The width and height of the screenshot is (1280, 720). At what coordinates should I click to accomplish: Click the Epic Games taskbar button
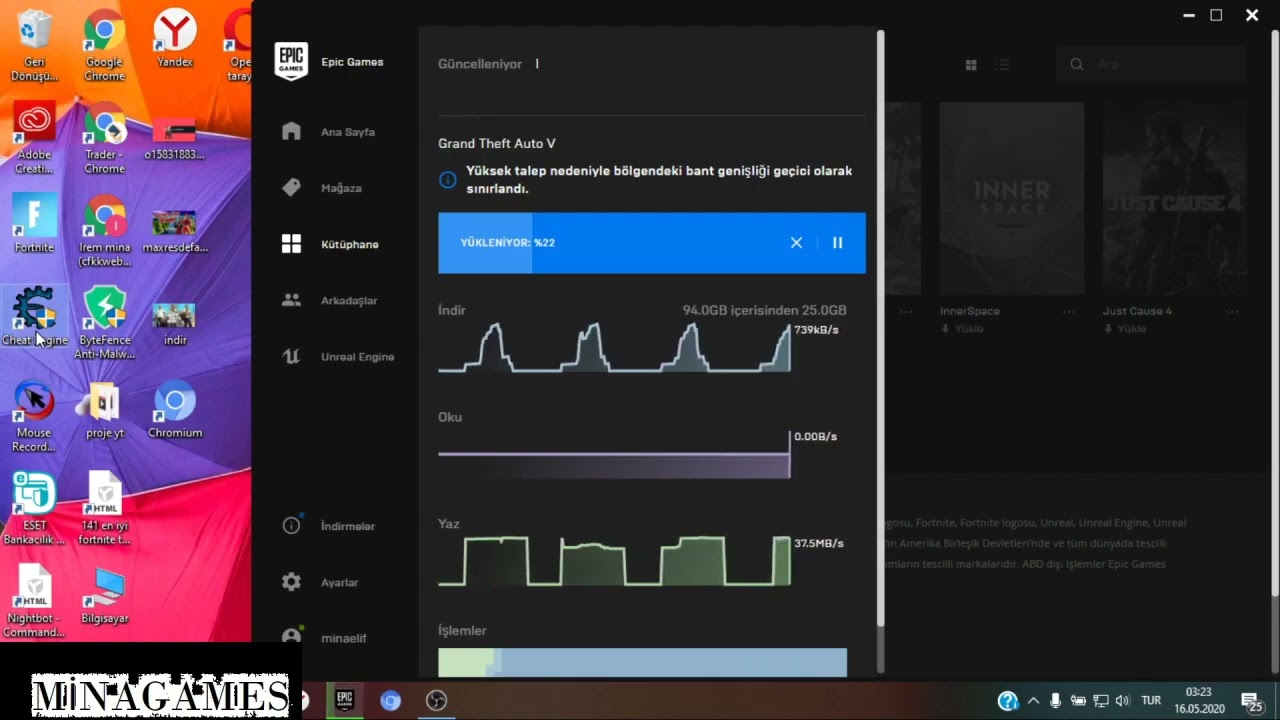pyautogui.click(x=345, y=700)
